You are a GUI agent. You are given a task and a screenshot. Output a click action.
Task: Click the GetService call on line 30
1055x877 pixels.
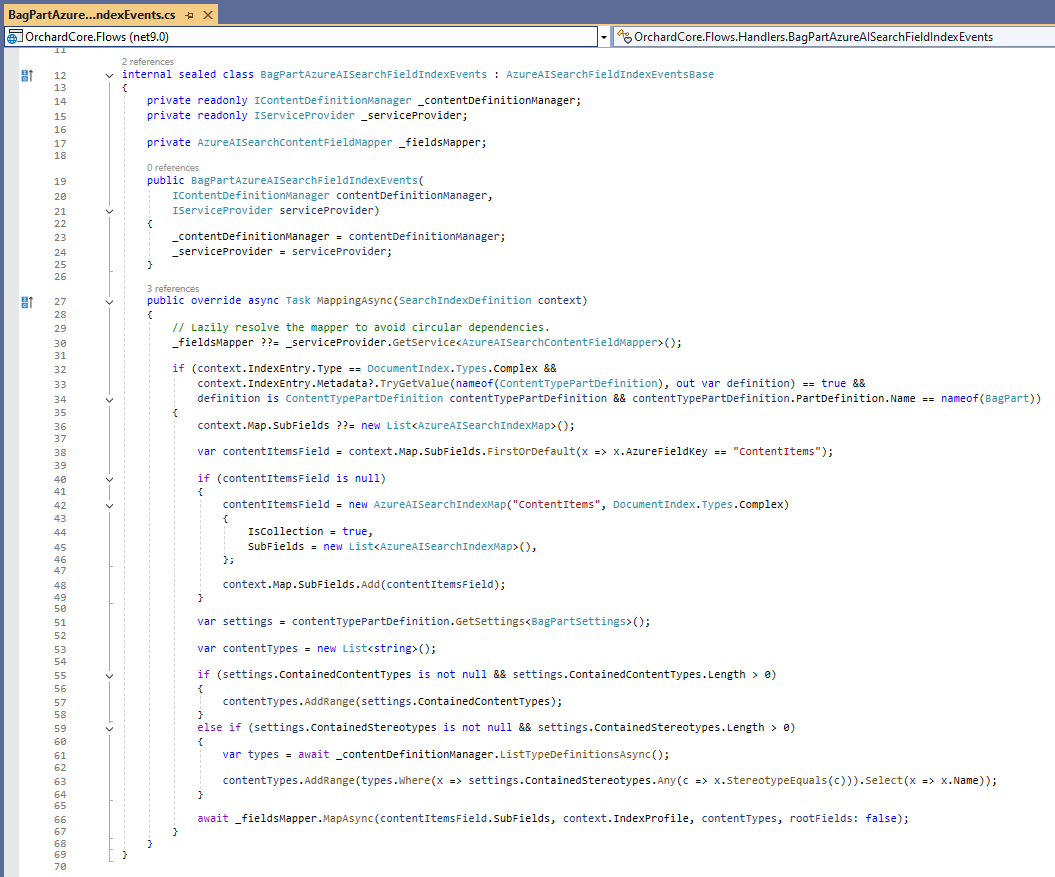click(424, 343)
